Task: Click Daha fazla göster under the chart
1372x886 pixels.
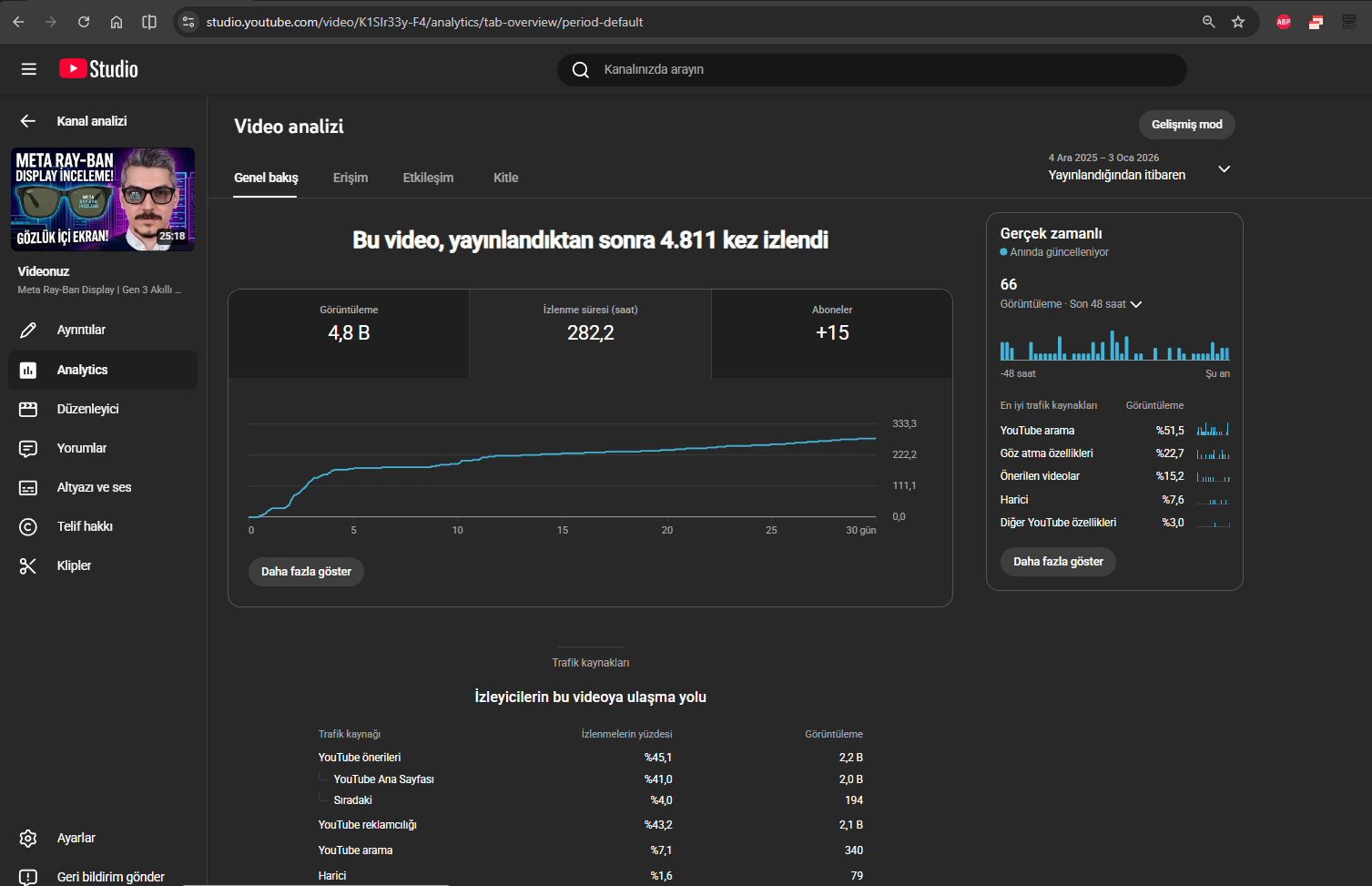Action: click(x=306, y=572)
